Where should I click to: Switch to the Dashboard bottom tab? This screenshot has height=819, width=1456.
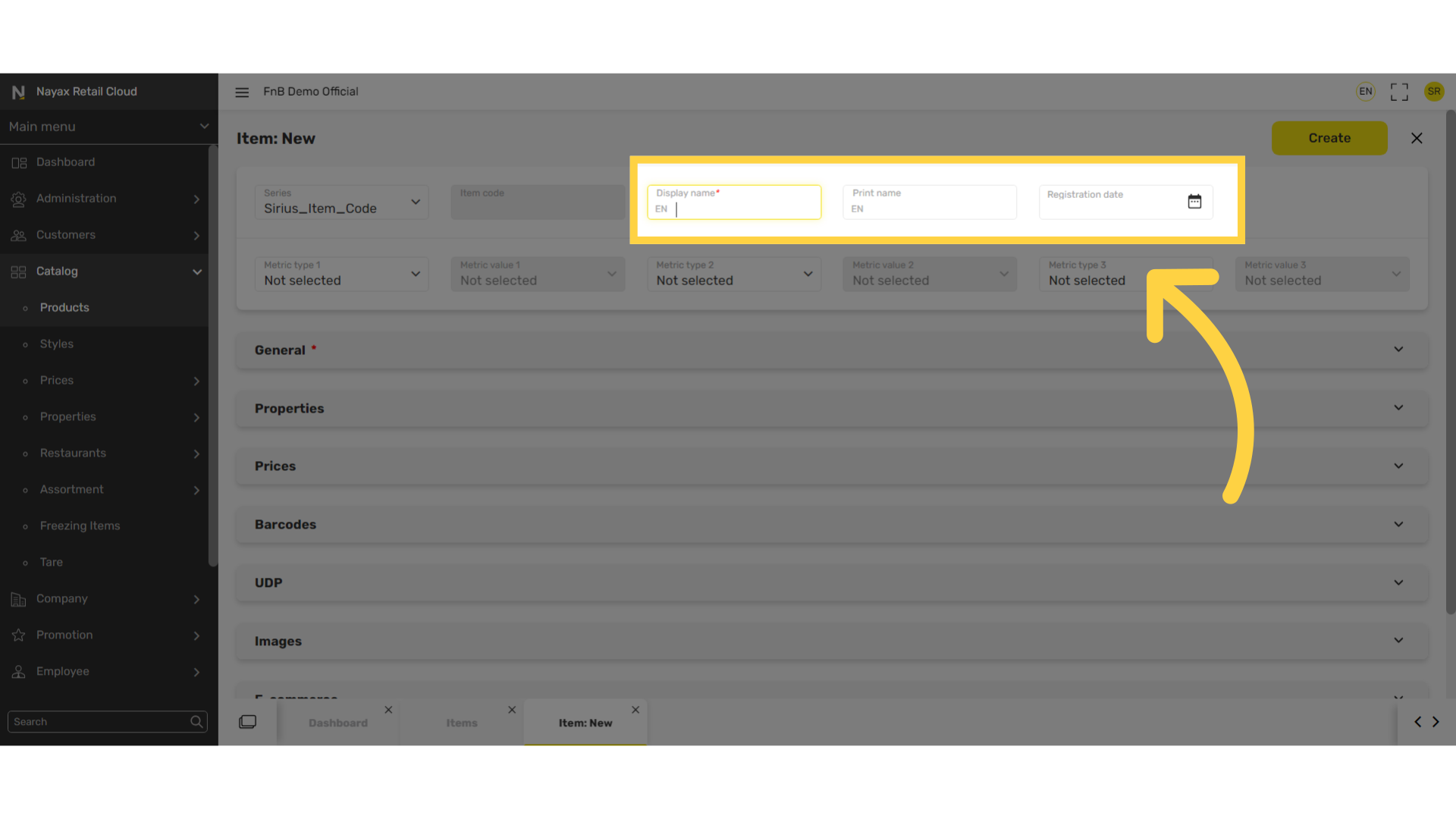coord(338,723)
